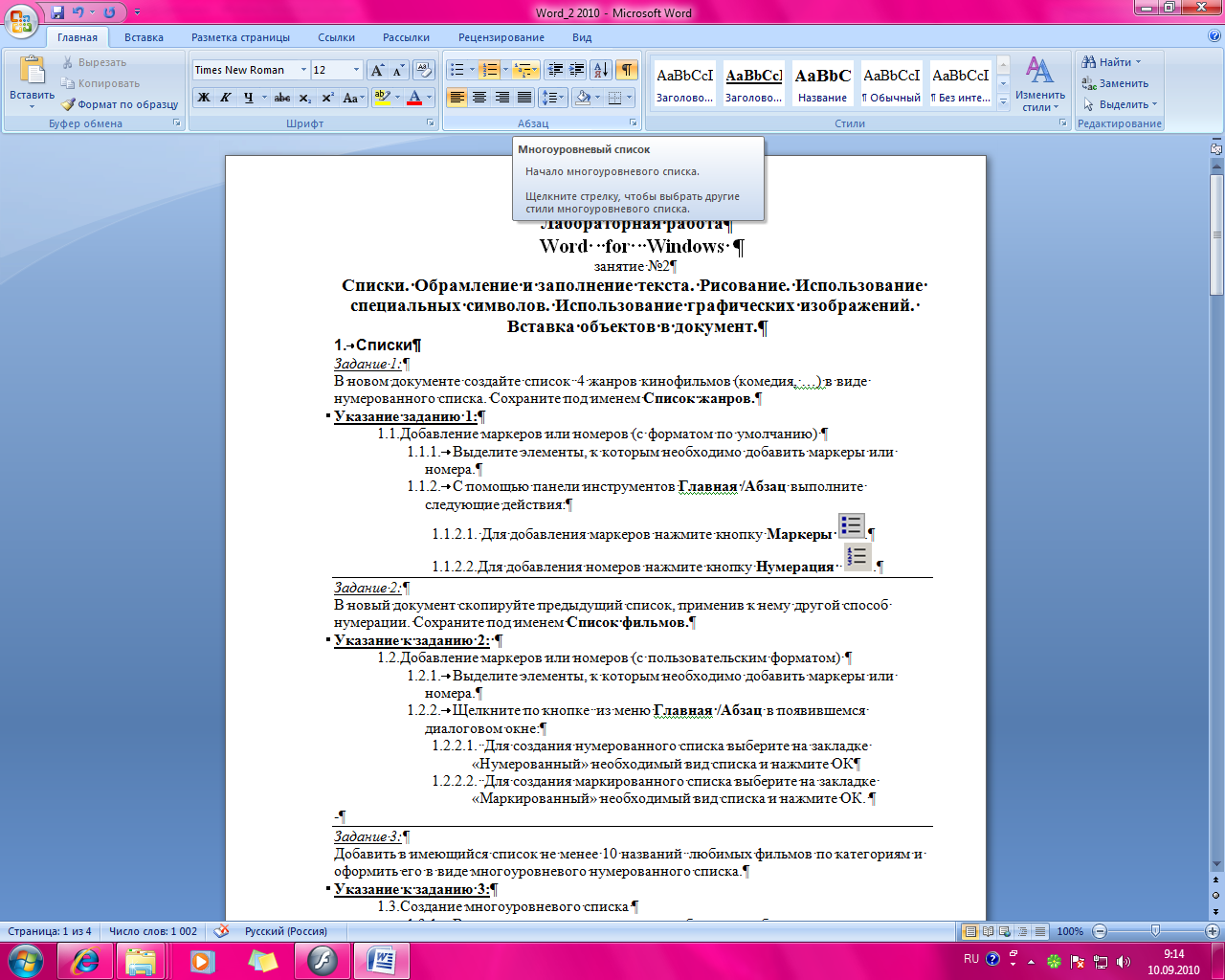Screen dimensions: 1225x980
Task: Click the red font color button
Action: [413, 98]
